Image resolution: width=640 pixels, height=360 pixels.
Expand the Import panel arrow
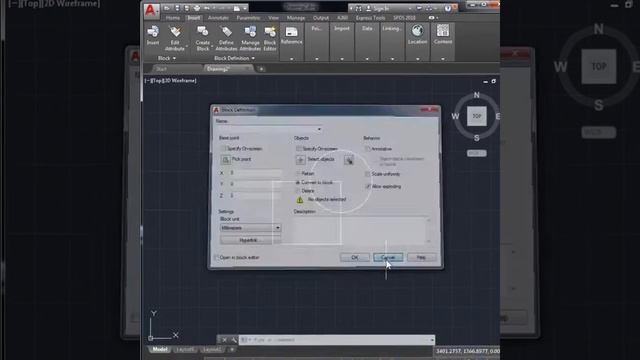(x=342, y=59)
